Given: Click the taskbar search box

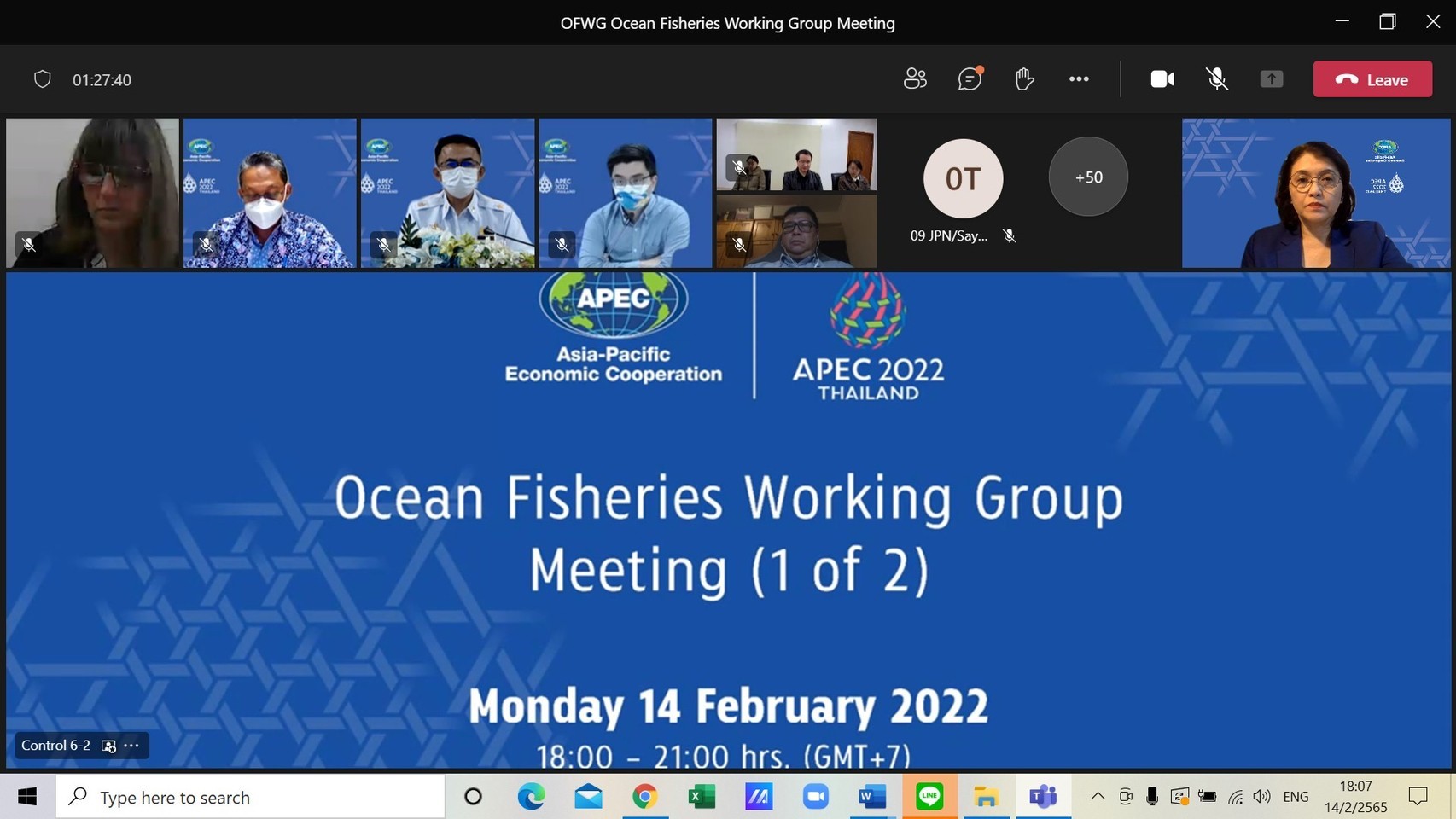Looking at the screenshot, I should (250, 797).
